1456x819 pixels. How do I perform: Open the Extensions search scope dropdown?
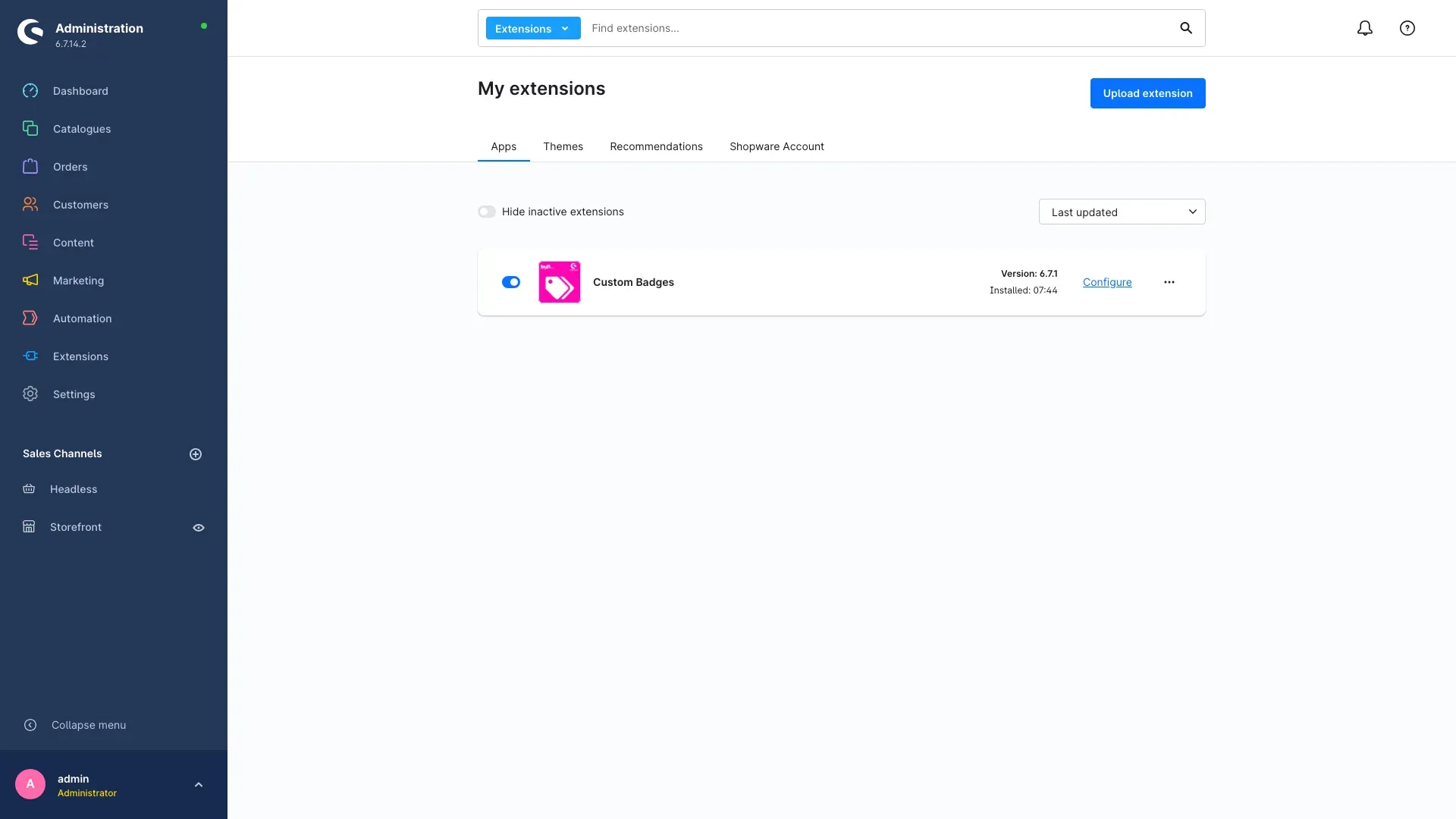(x=533, y=28)
